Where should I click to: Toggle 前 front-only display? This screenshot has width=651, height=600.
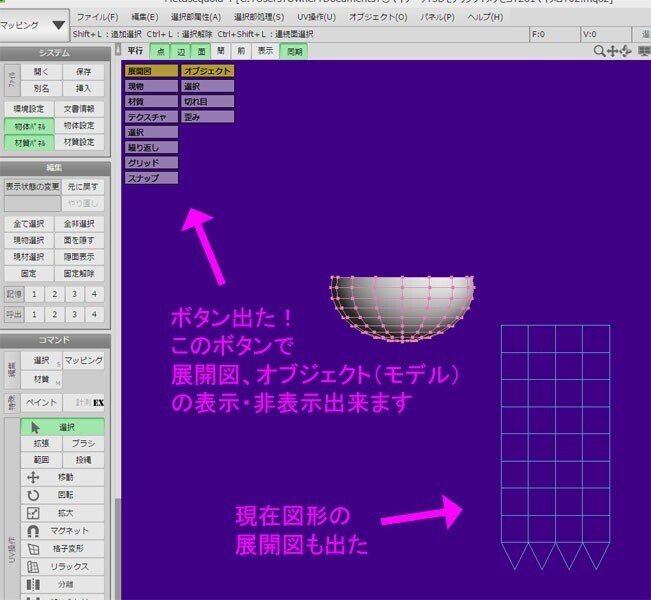[241, 51]
